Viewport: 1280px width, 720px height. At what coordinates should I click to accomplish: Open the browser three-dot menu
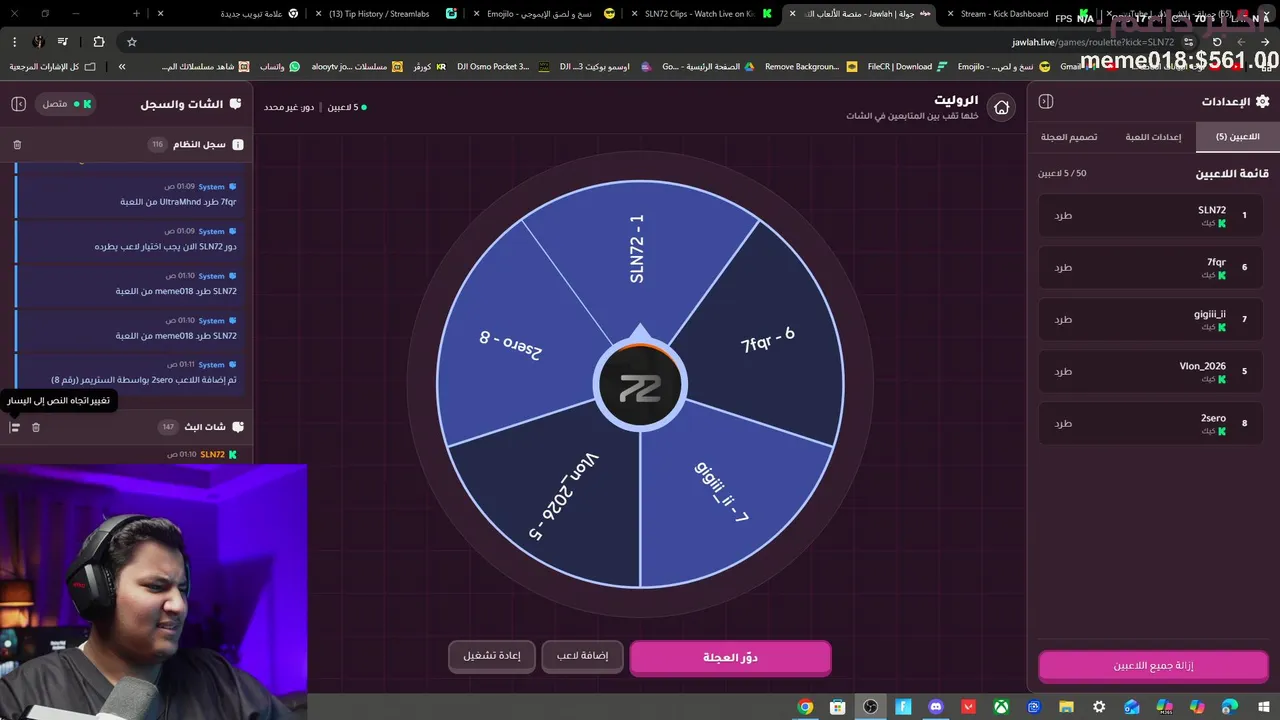coord(14,42)
